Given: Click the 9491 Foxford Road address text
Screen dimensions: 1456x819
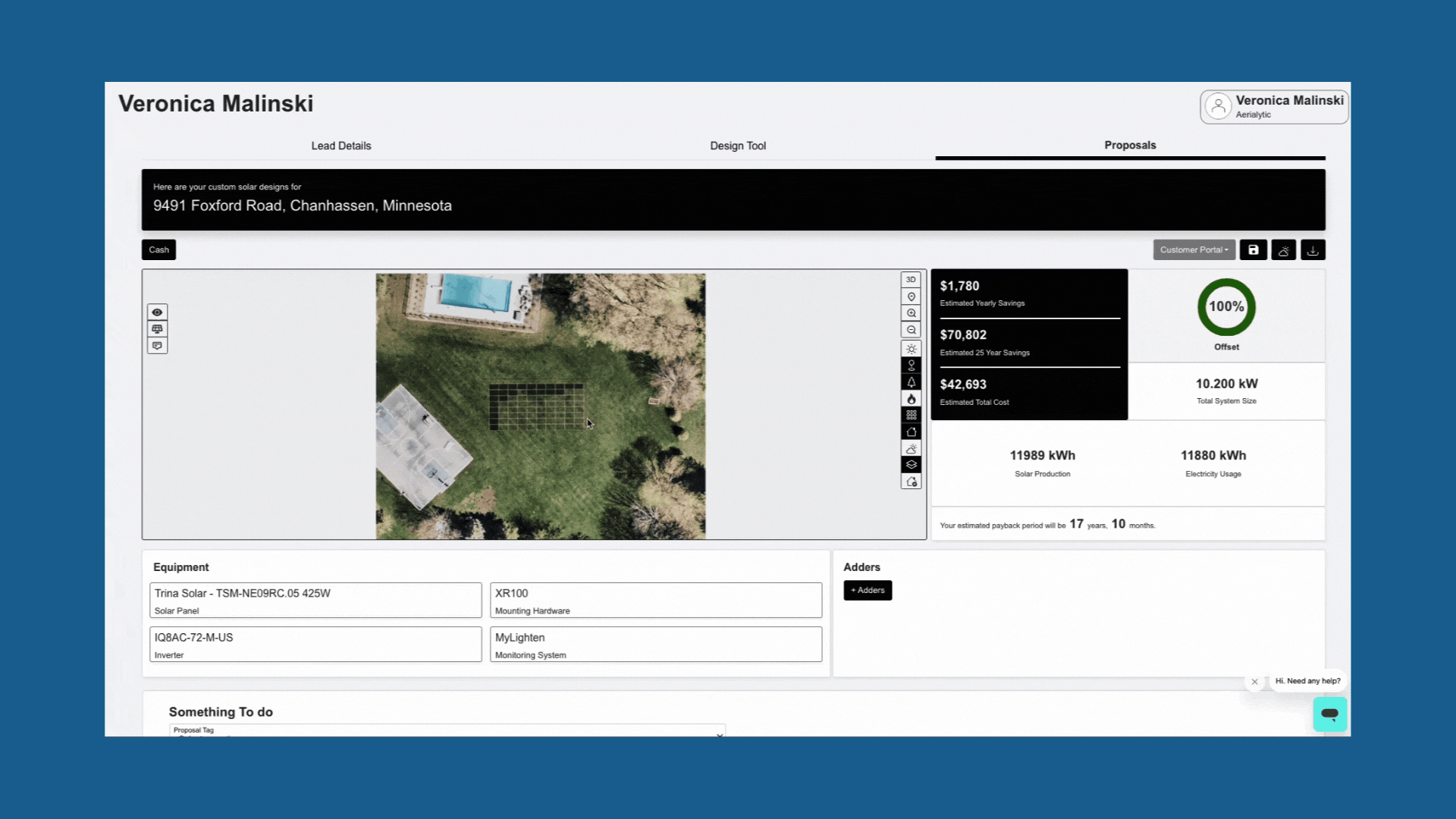Looking at the screenshot, I should pos(302,206).
